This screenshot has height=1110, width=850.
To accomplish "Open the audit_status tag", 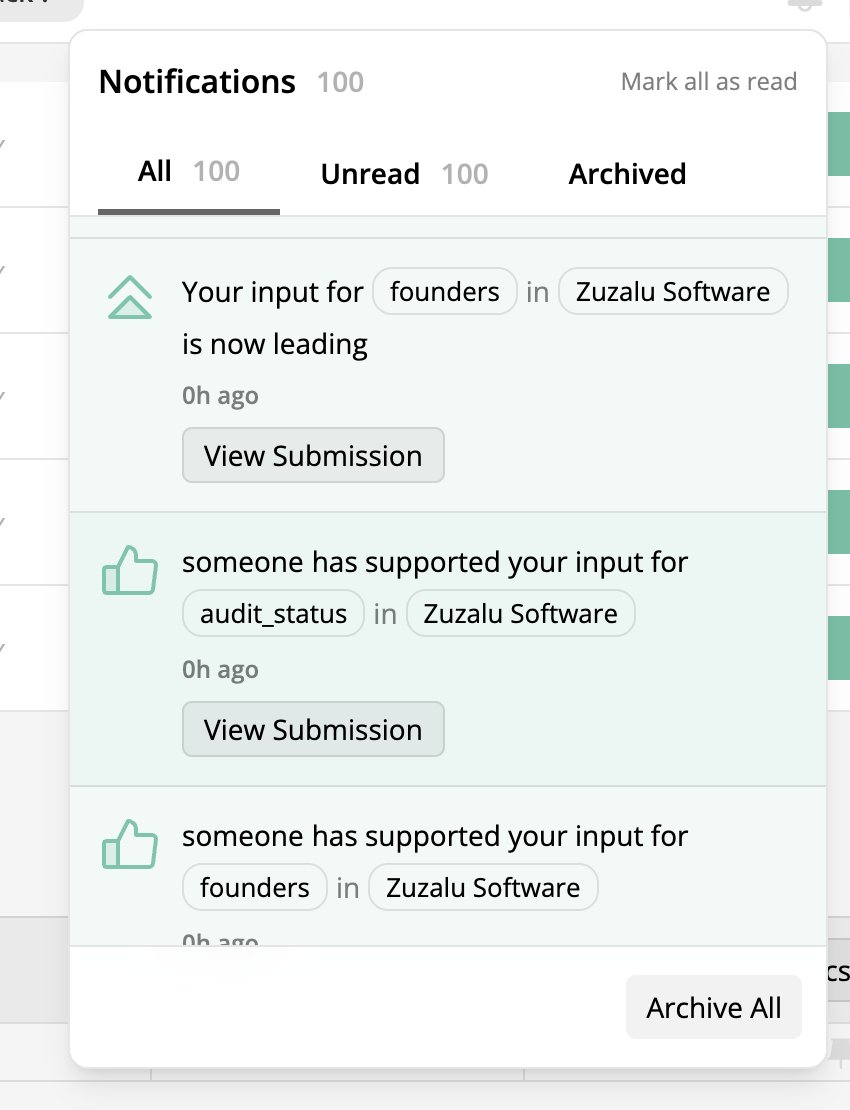I will pos(273,613).
